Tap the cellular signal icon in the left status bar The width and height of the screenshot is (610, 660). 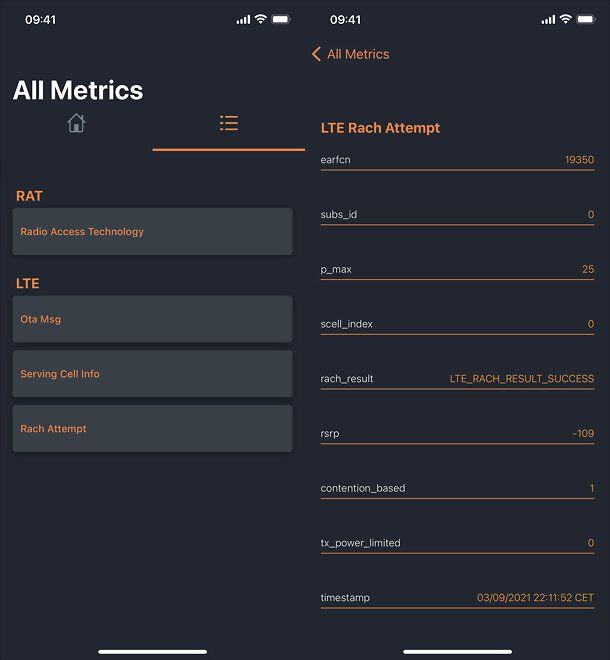243,19
